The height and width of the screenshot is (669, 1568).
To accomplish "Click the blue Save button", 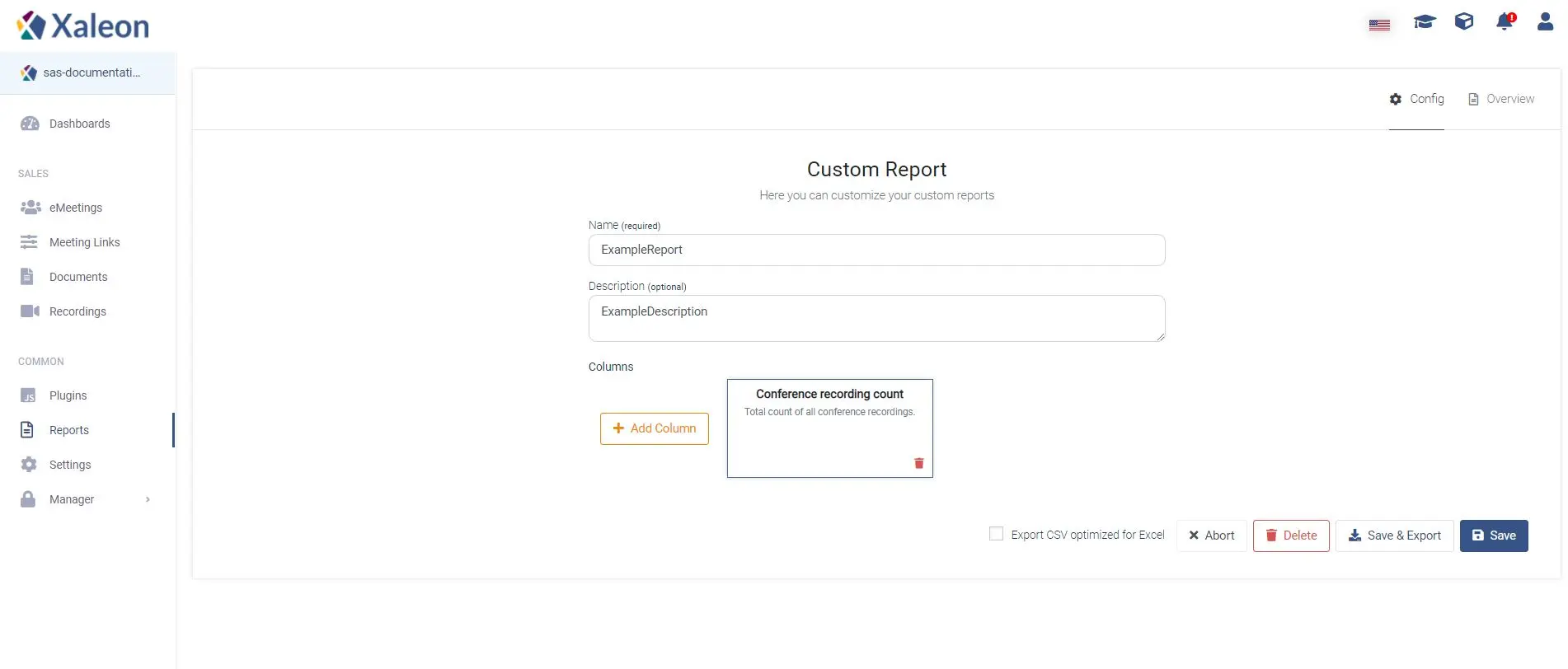I will (x=1494, y=536).
